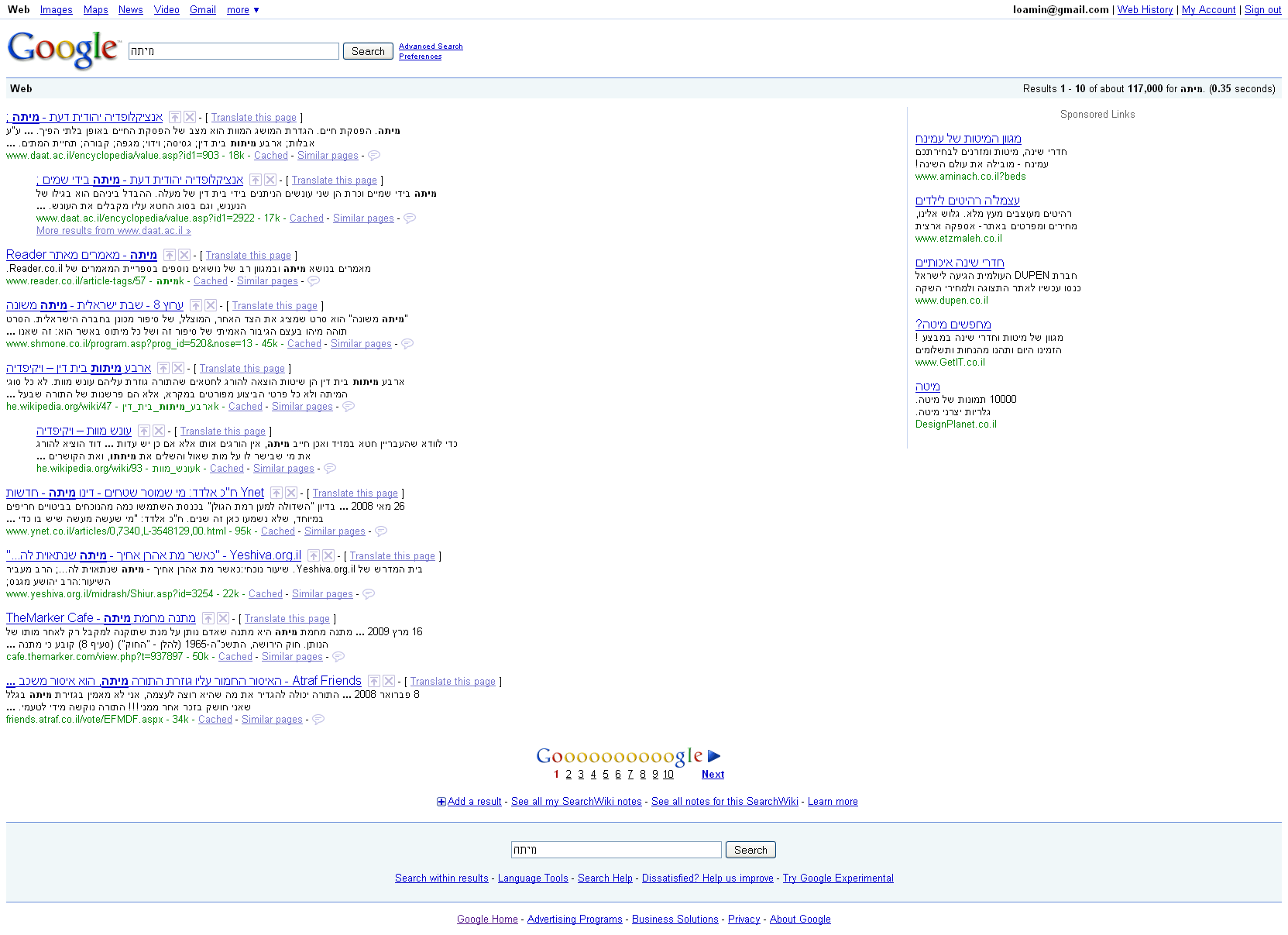The height and width of the screenshot is (935, 1288).
Task: Open comment bubble for the Ynet result
Action: pyautogui.click(x=381, y=531)
